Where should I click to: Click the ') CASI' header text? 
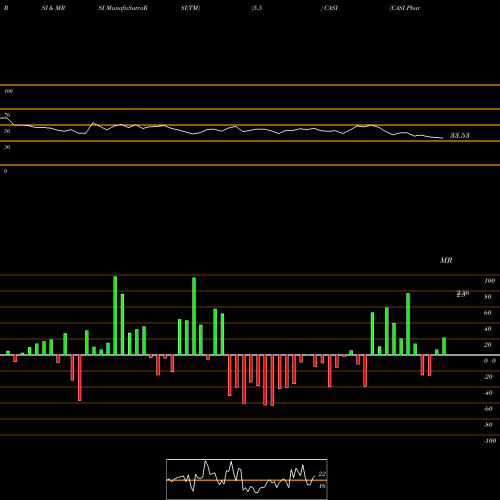[329, 8]
